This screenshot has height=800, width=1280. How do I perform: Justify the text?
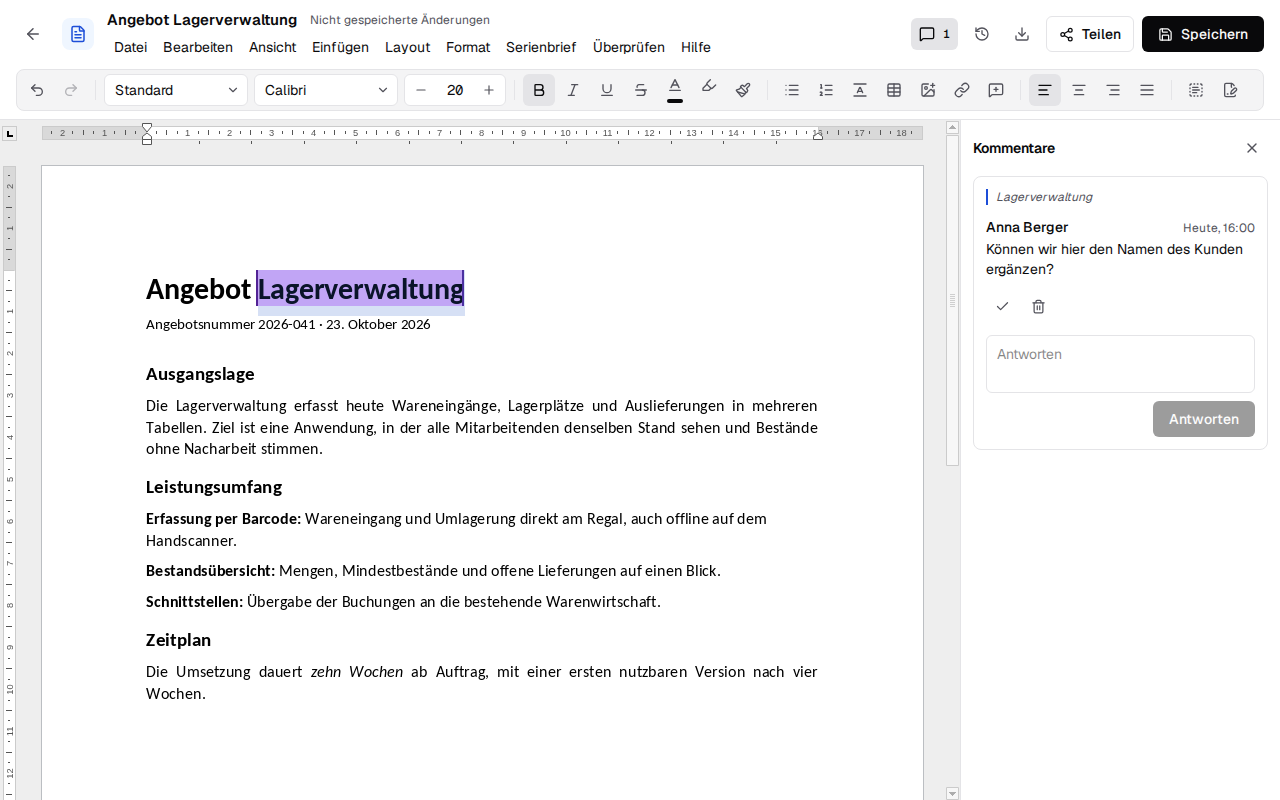tap(1147, 90)
